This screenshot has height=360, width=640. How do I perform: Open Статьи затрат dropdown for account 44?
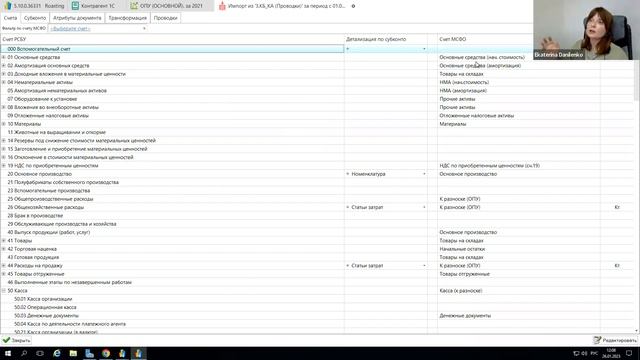[x=424, y=266]
